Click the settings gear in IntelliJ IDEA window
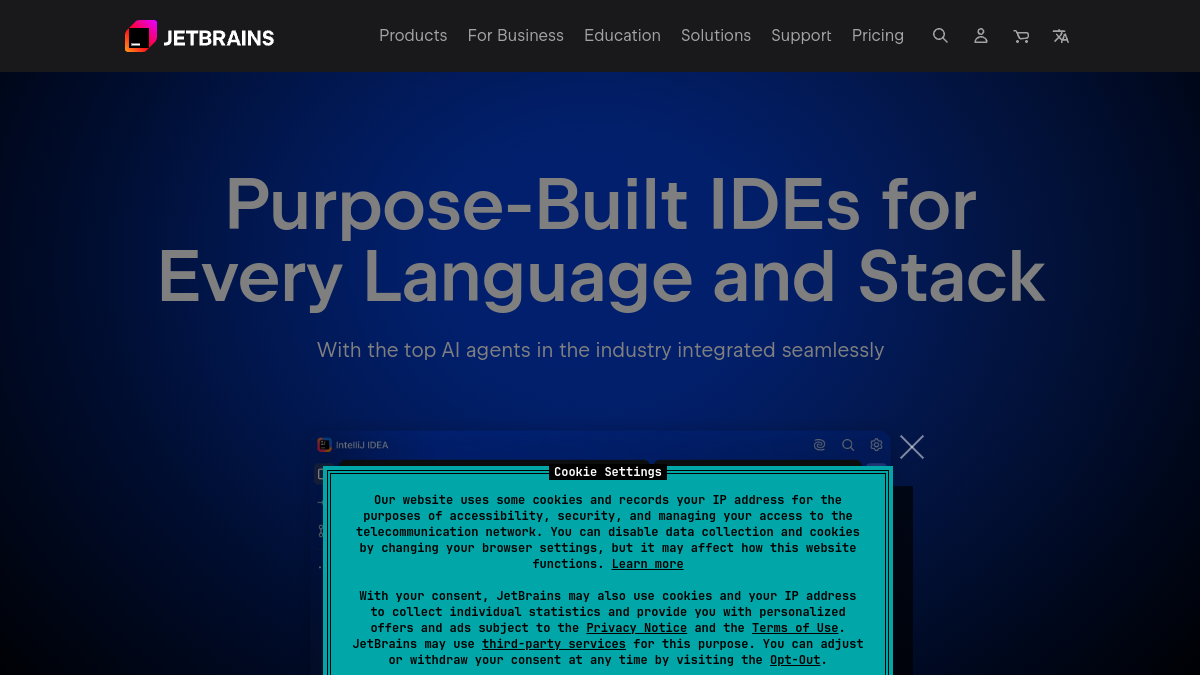Screen dimensions: 1200x675 pyautogui.click(x=876, y=445)
